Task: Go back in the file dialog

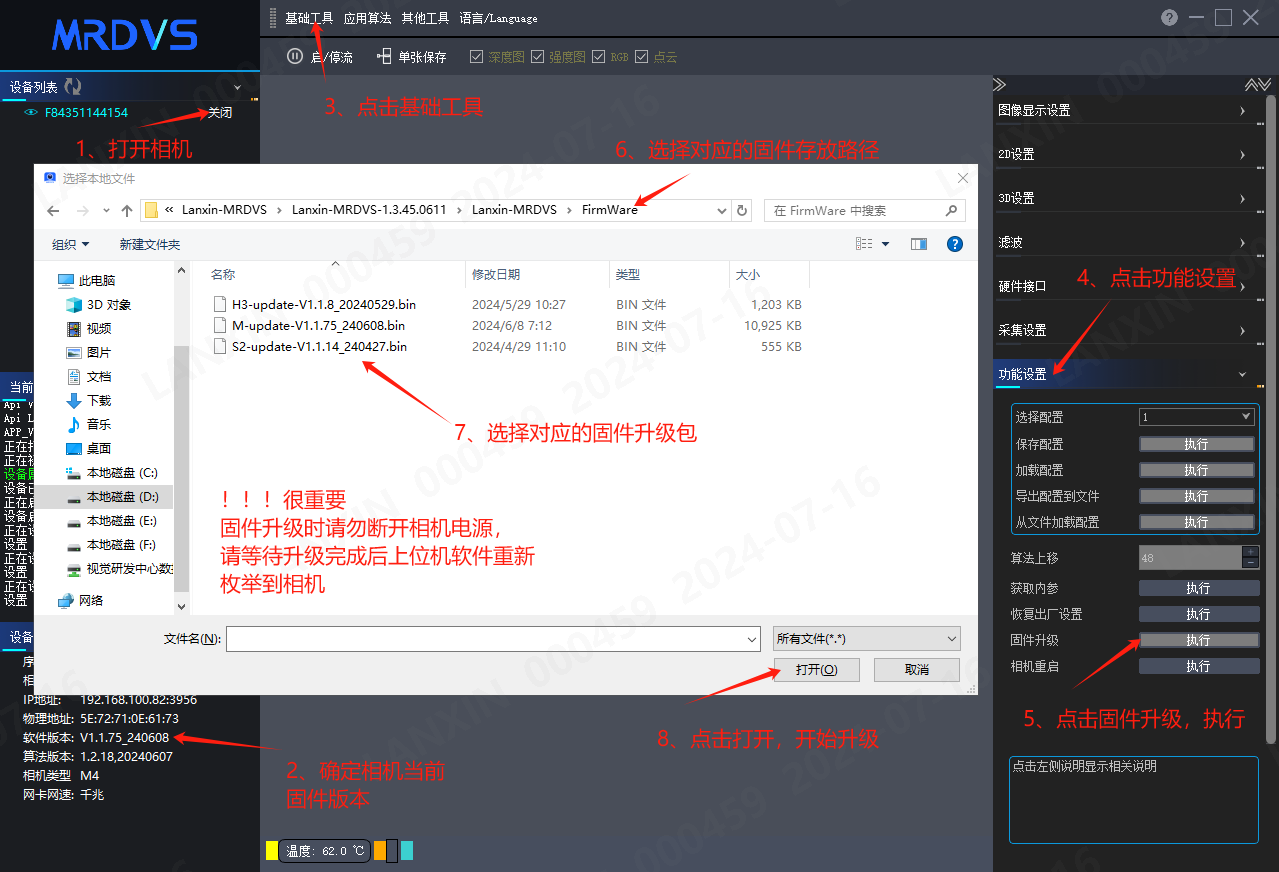Action: click(54, 211)
